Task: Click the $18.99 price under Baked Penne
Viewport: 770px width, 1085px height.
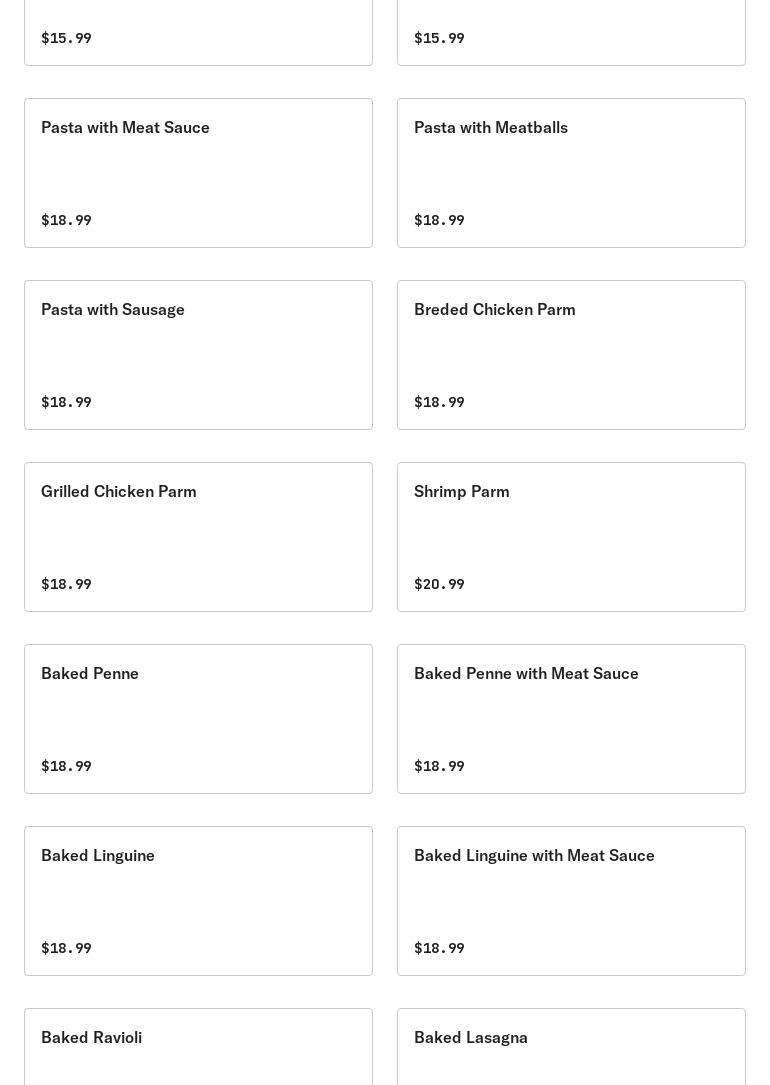Action: (x=66, y=766)
